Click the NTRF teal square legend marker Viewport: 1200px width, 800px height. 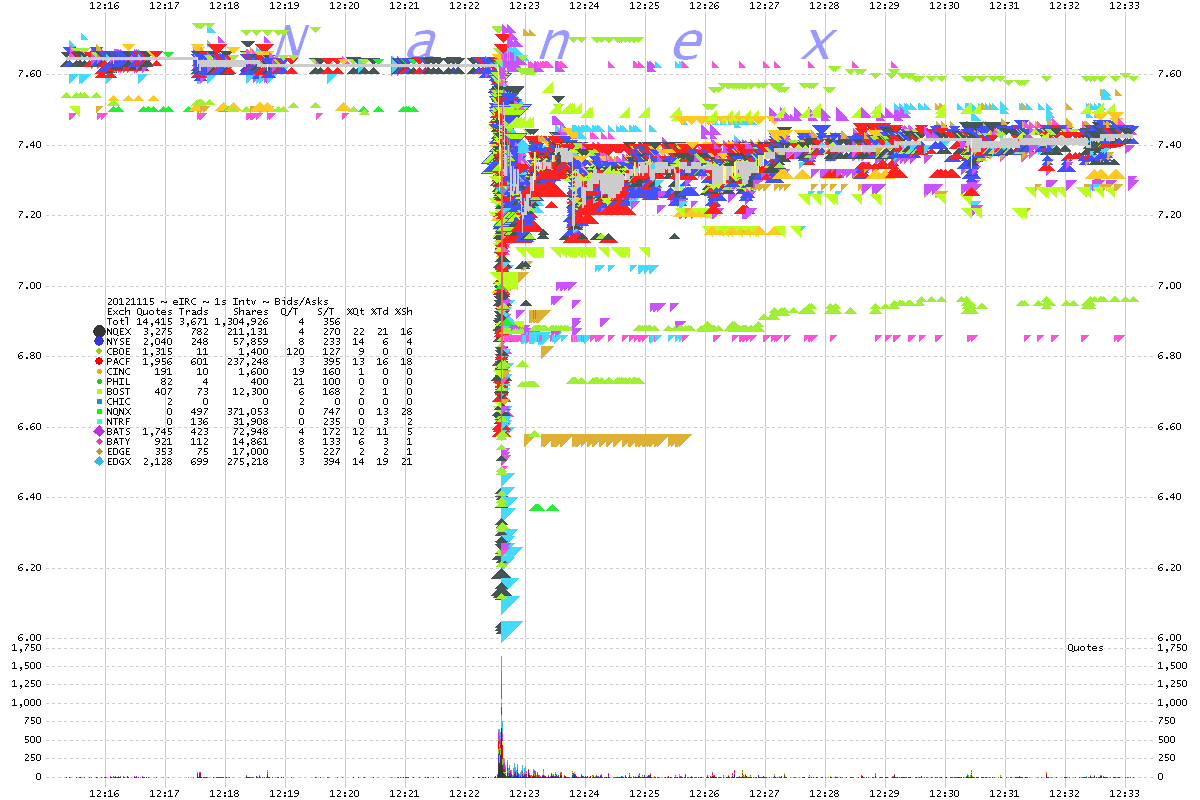pos(99,421)
